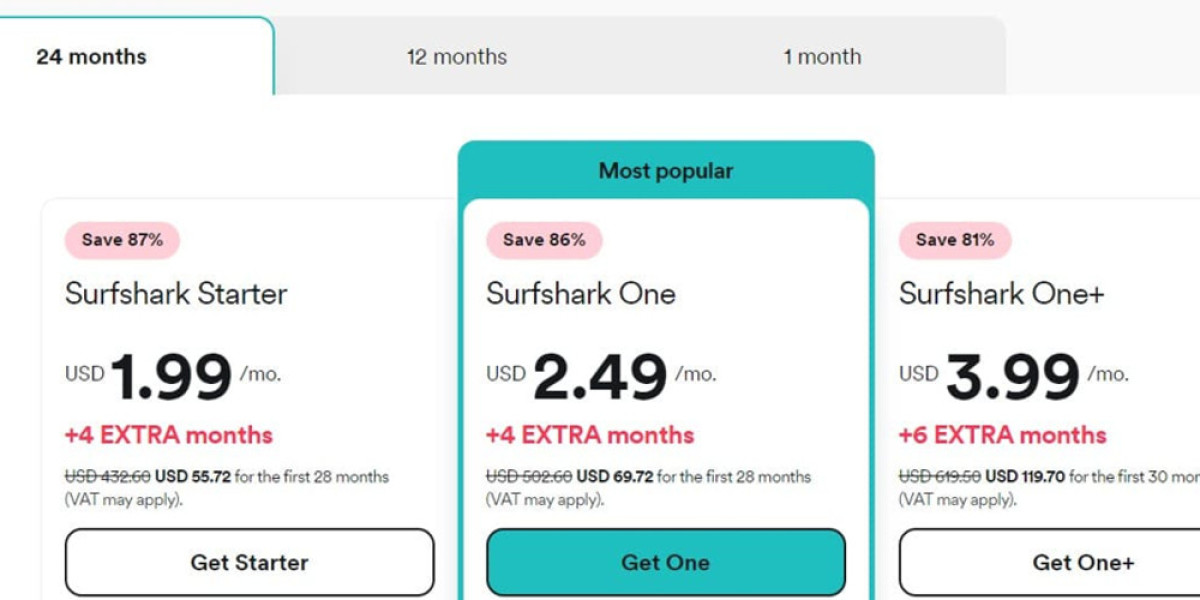Select the Surfshark Starter plan title
Screen dimensions: 1200x600
[176, 294]
